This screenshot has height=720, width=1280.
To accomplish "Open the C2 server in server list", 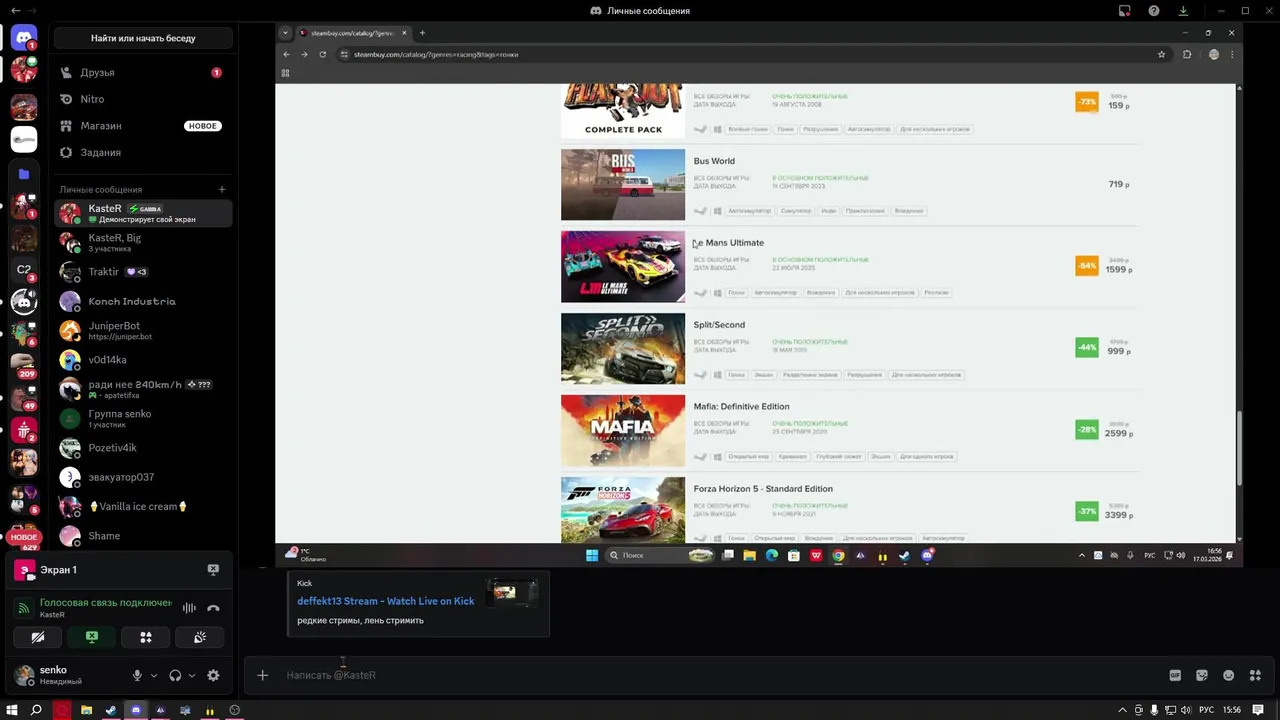I will [x=24, y=269].
